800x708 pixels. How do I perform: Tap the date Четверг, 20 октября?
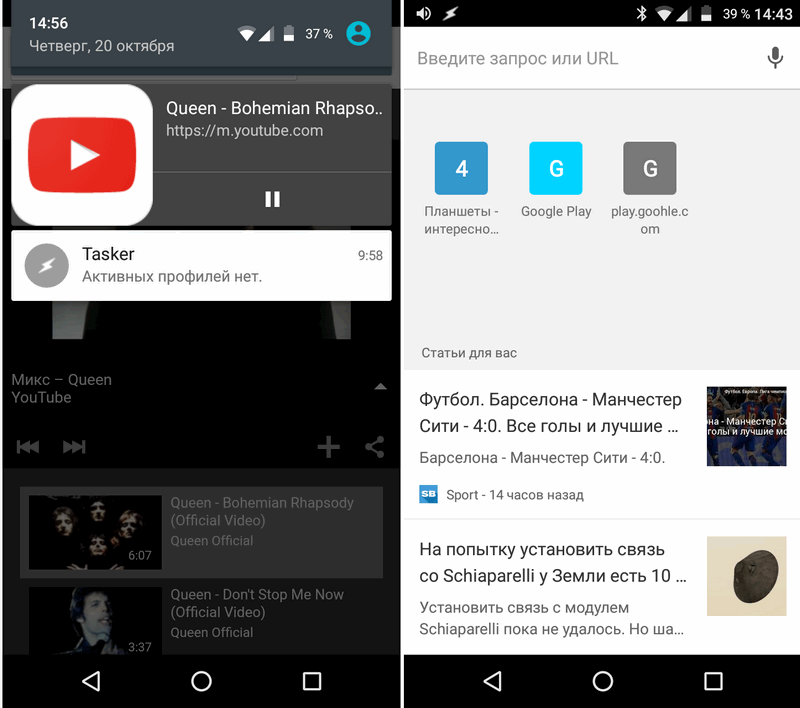click(x=102, y=46)
